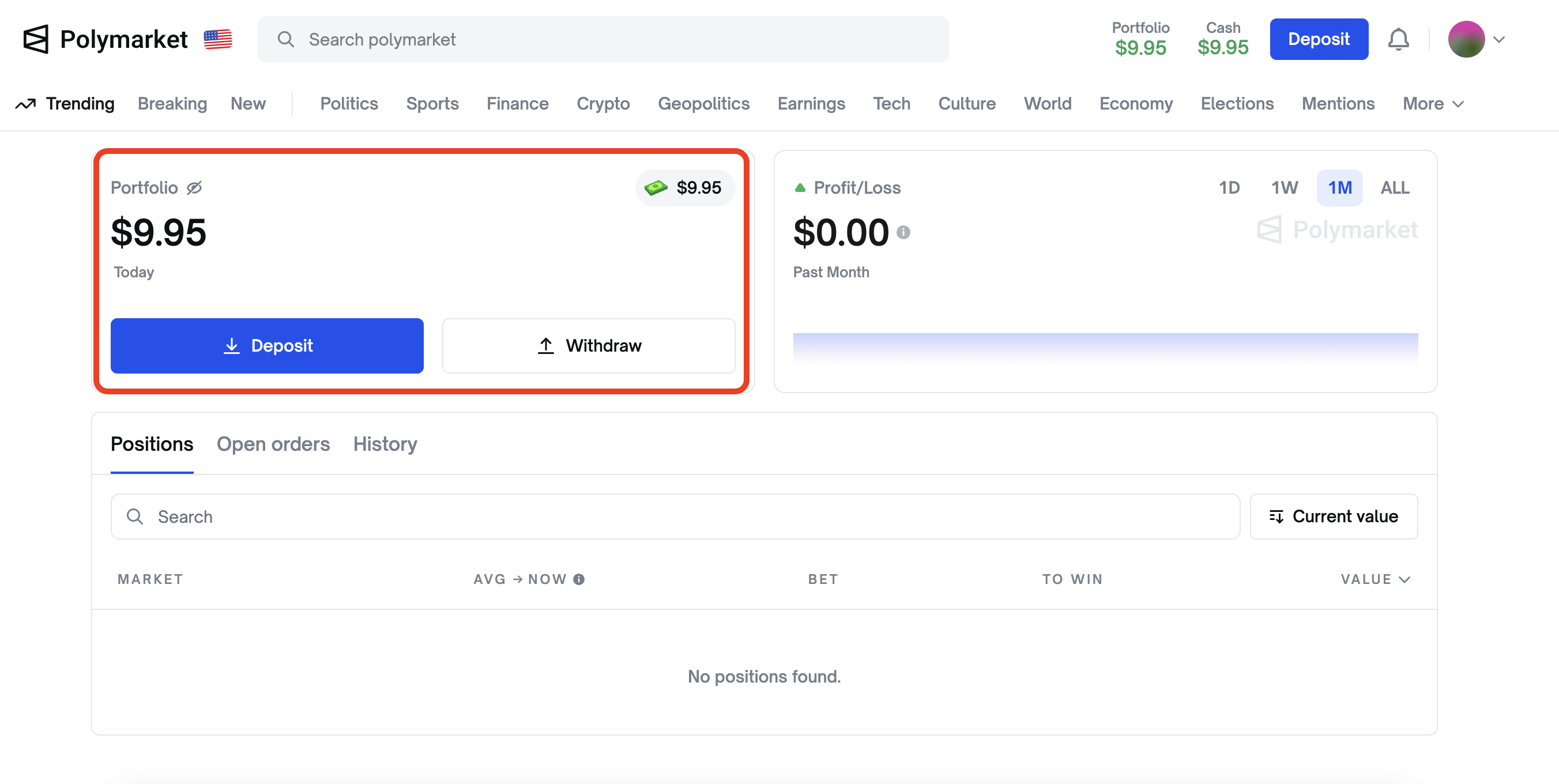
Task: Open notifications bell icon
Action: click(x=1398, y=39)
